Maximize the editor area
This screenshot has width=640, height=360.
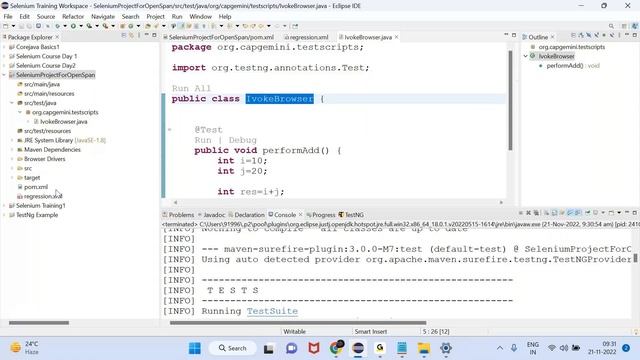pos(514,35)
